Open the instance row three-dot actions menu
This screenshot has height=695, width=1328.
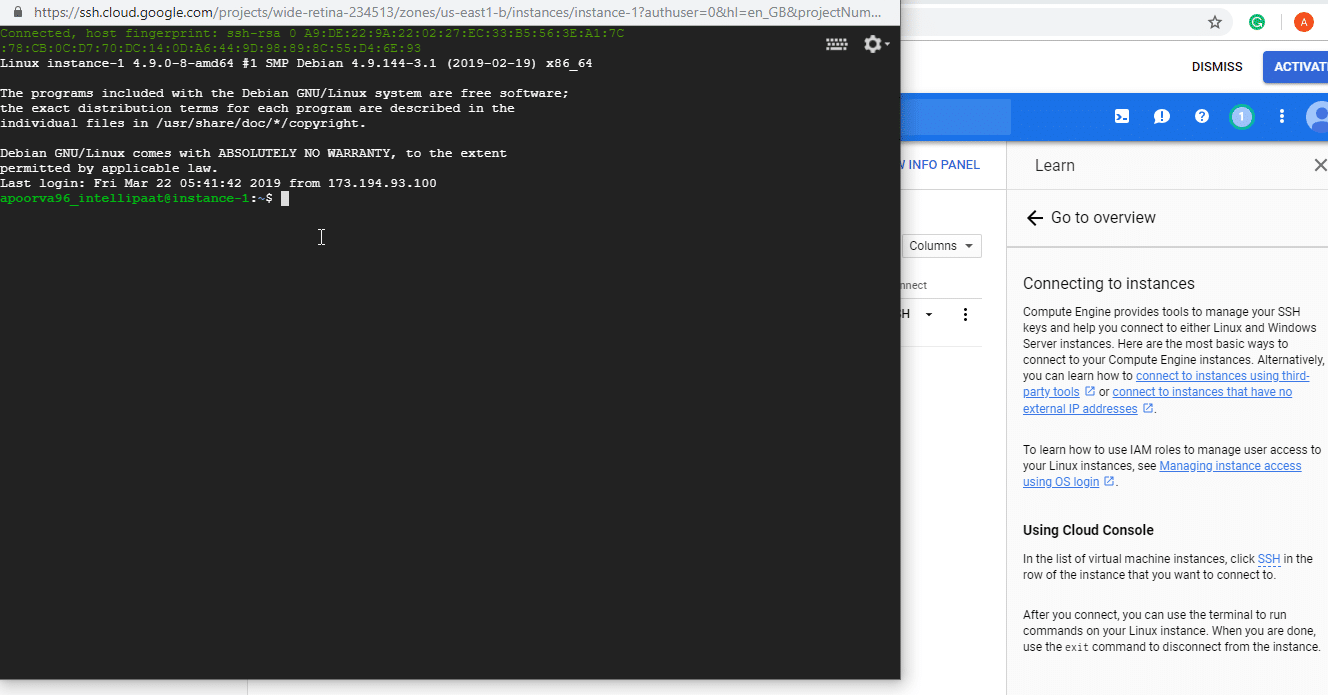tap(965, 314)
